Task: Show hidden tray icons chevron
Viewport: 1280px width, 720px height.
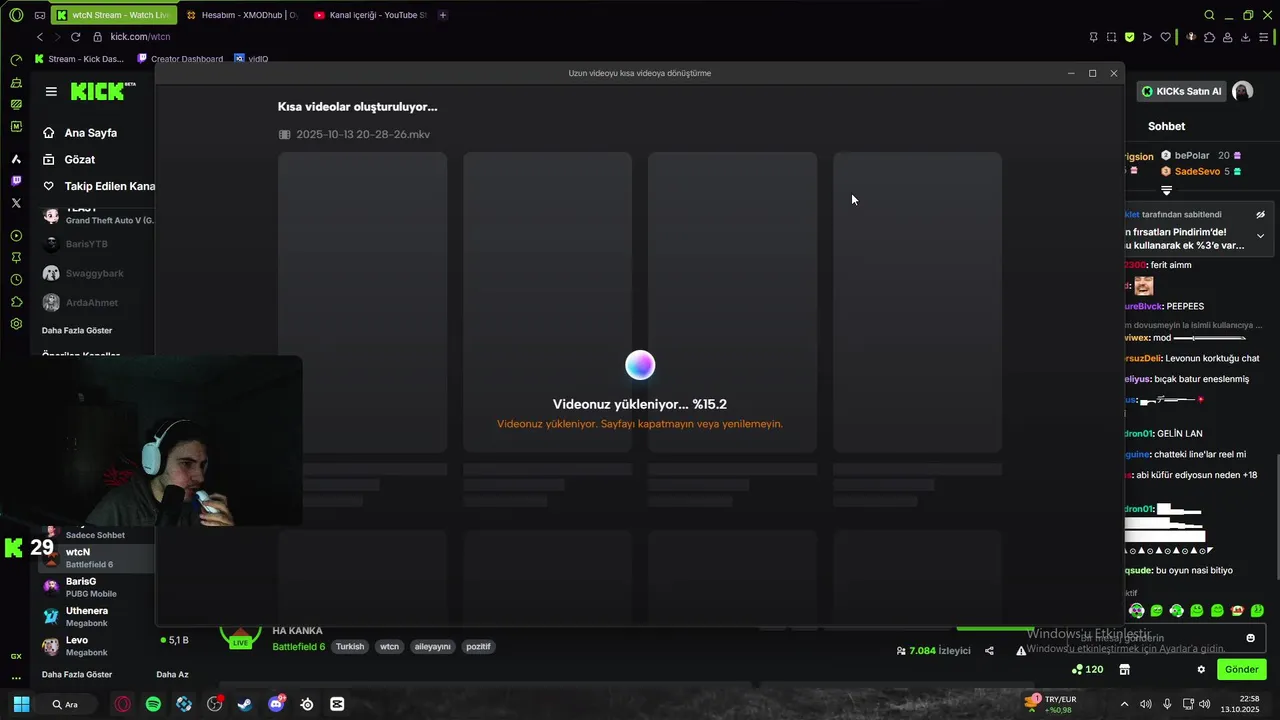Action: pyautogui.click(x=1124, y=704)
